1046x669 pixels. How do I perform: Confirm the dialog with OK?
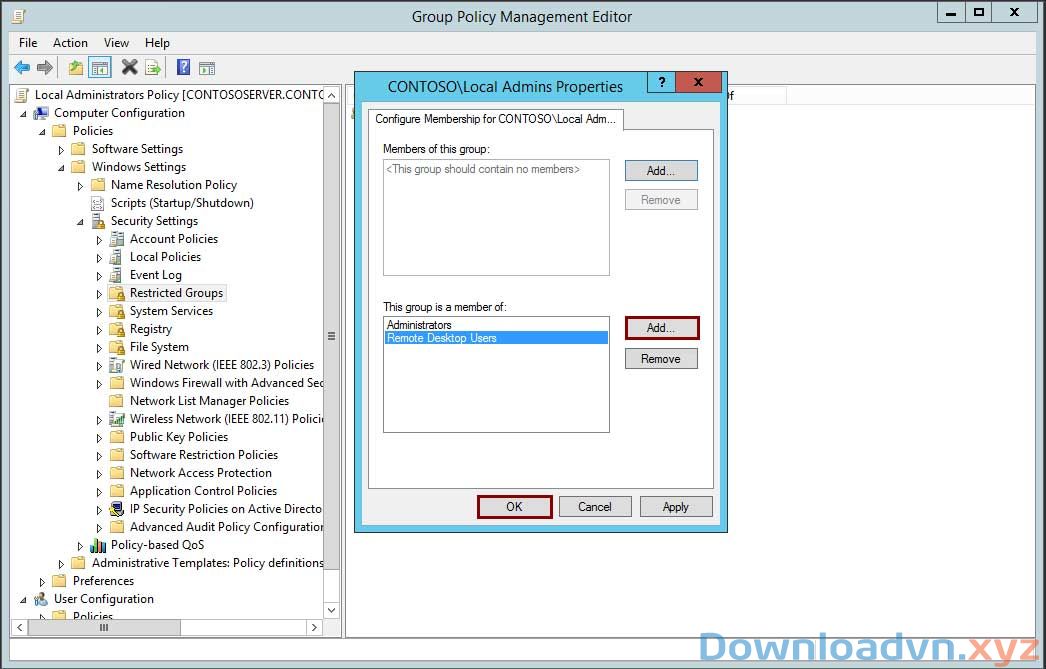[x=514, y=507]
